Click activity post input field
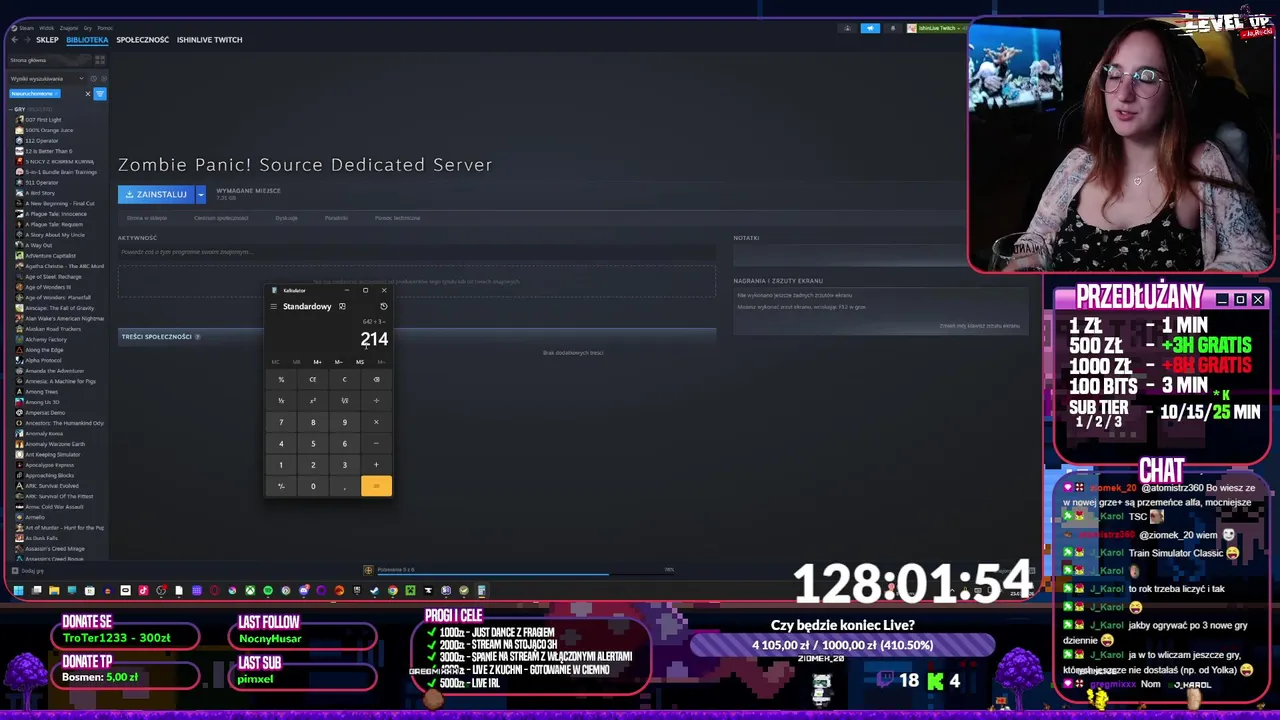 click(x=417, y=252)
